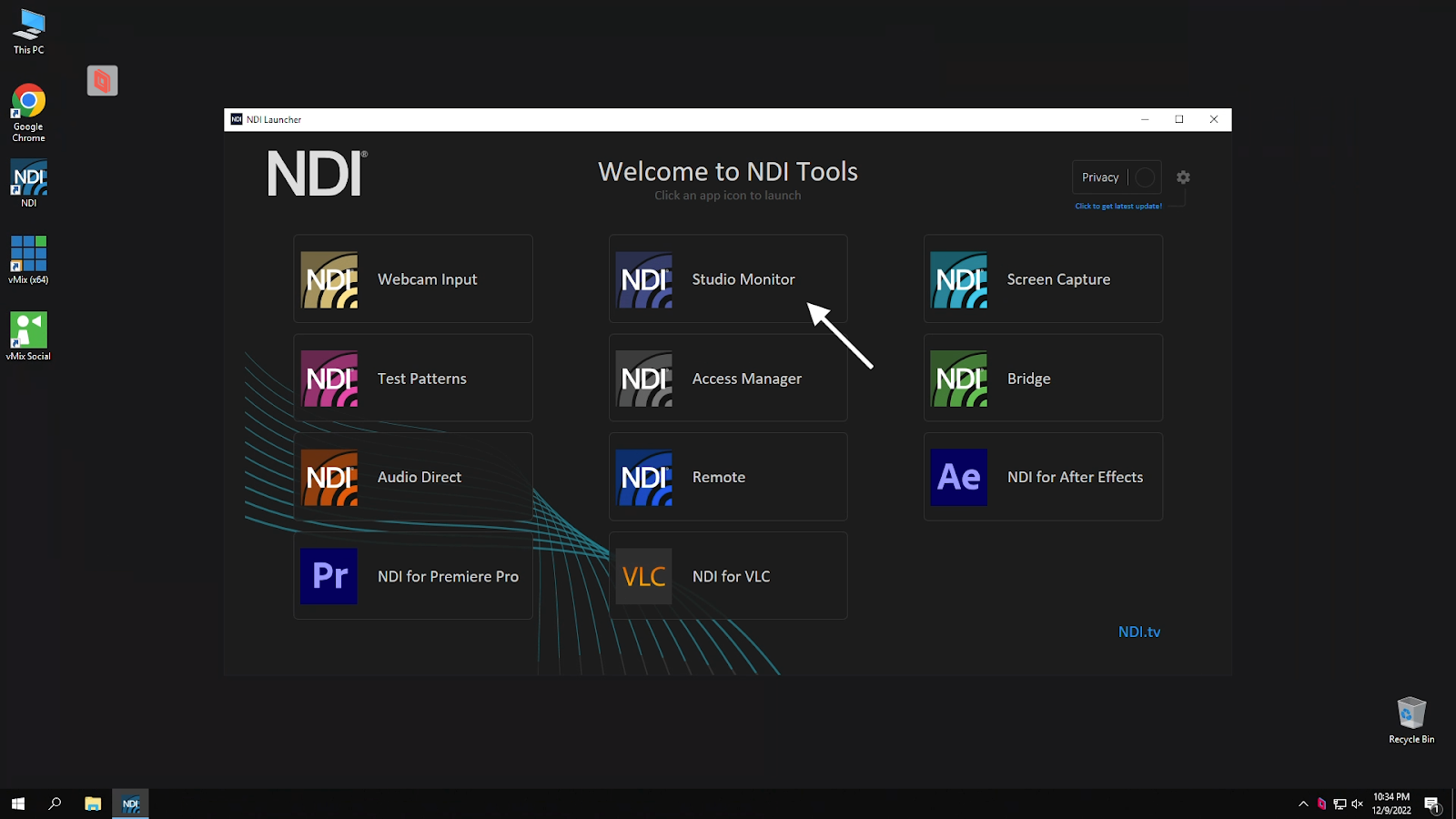1456x819 pixels.
Task: Click the Bridge label
Action: pyautogui.click(x=1029, y=379)
